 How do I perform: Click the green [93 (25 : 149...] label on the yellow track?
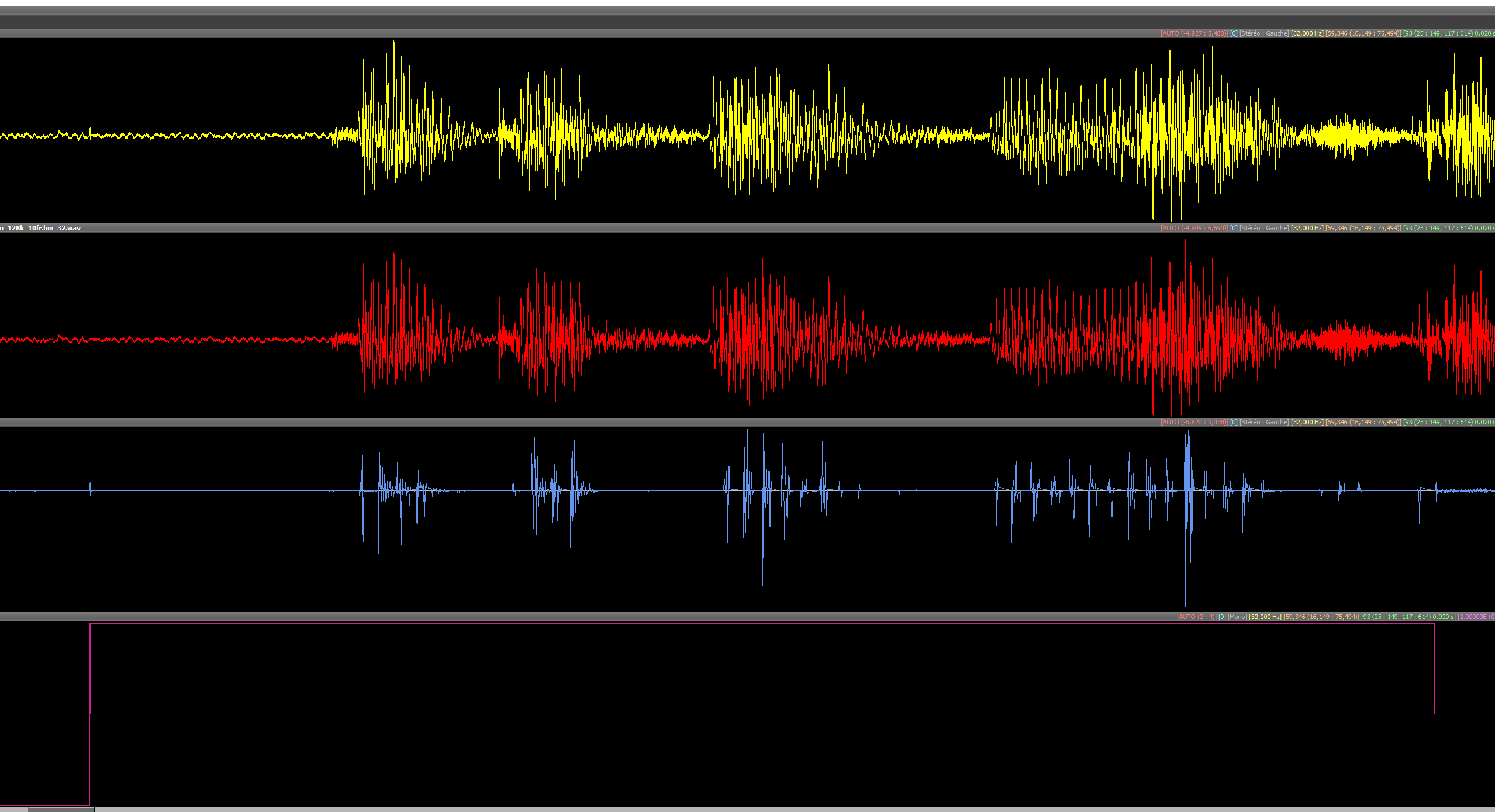point(1449,33)
